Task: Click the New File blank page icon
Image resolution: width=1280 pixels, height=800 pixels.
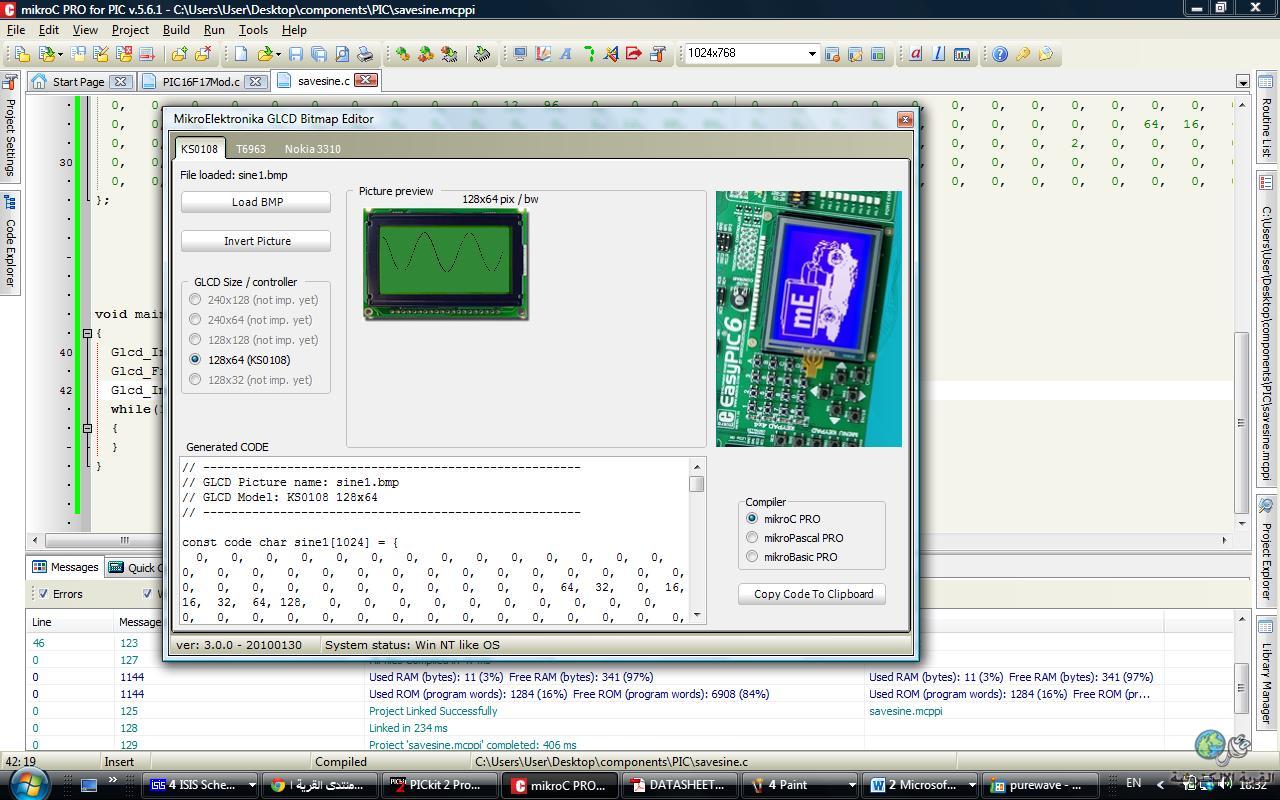Action: [241, 54]
